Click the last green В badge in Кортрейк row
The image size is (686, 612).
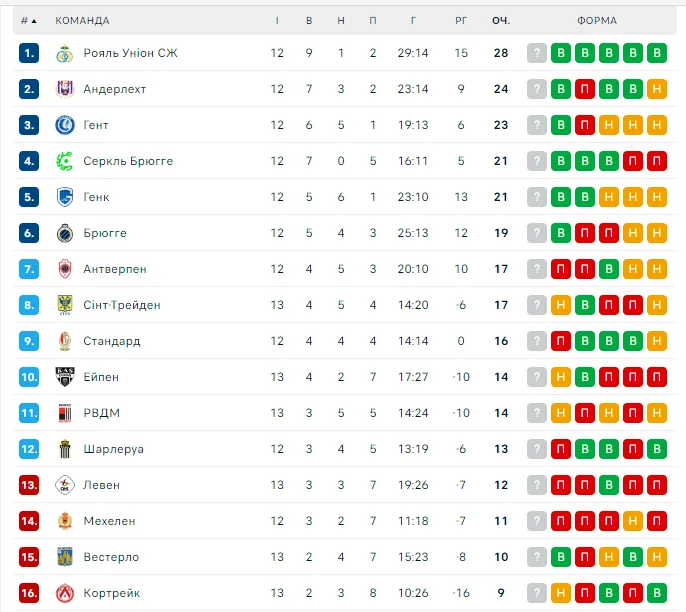click(x=657, y=593)
